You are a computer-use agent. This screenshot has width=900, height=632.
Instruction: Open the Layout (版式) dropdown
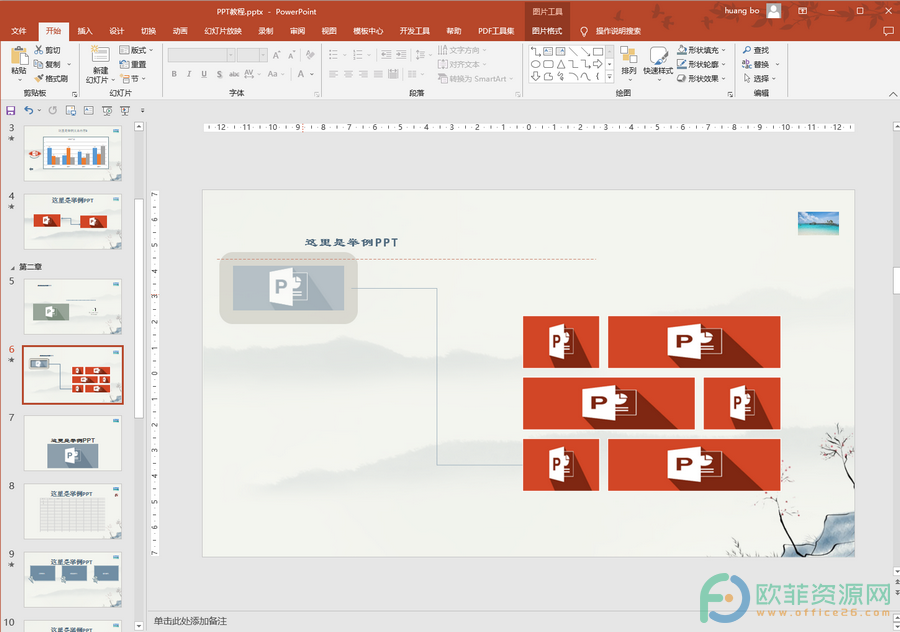137,50
